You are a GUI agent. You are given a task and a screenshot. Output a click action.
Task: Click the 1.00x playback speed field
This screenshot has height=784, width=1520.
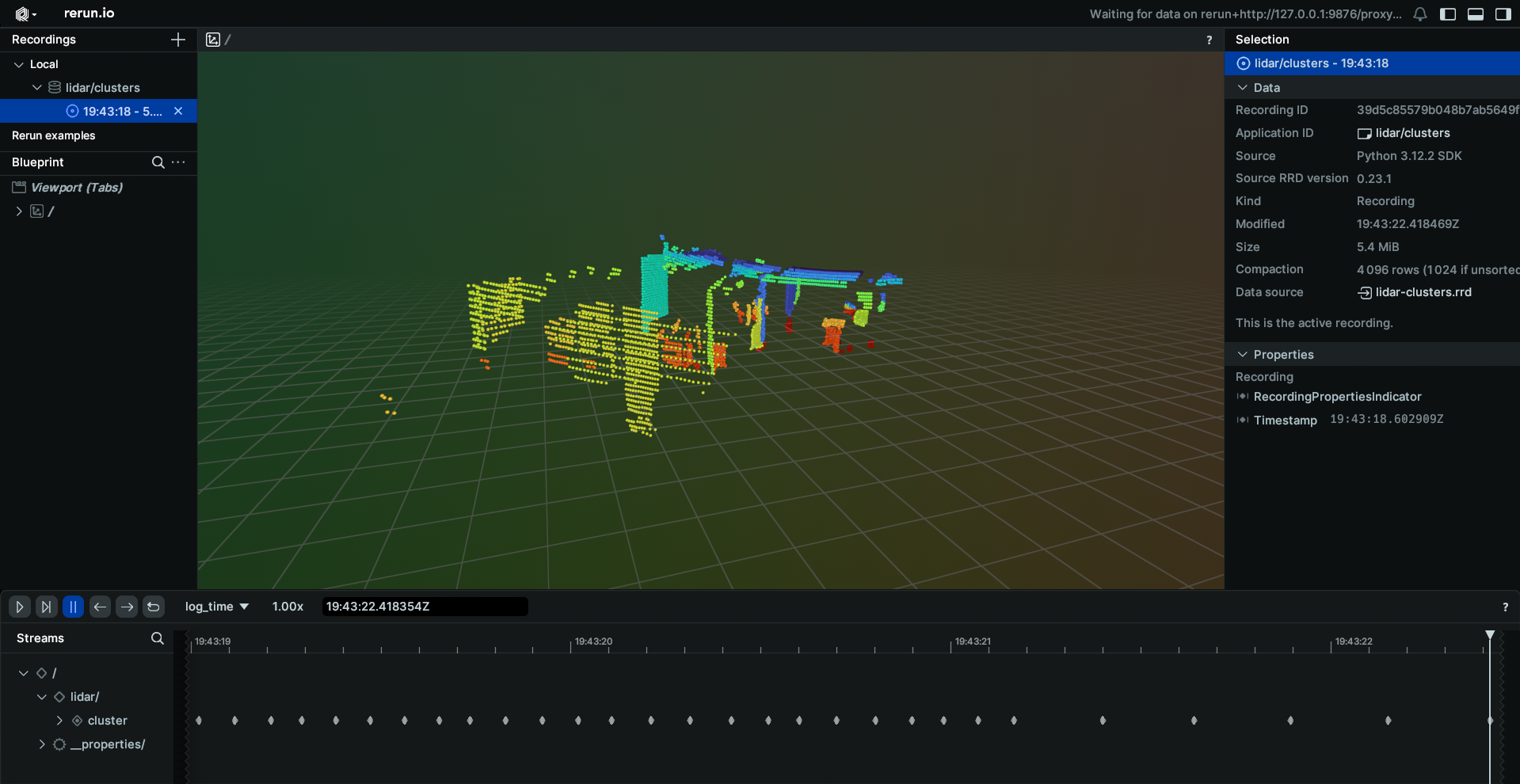point(288,607)
